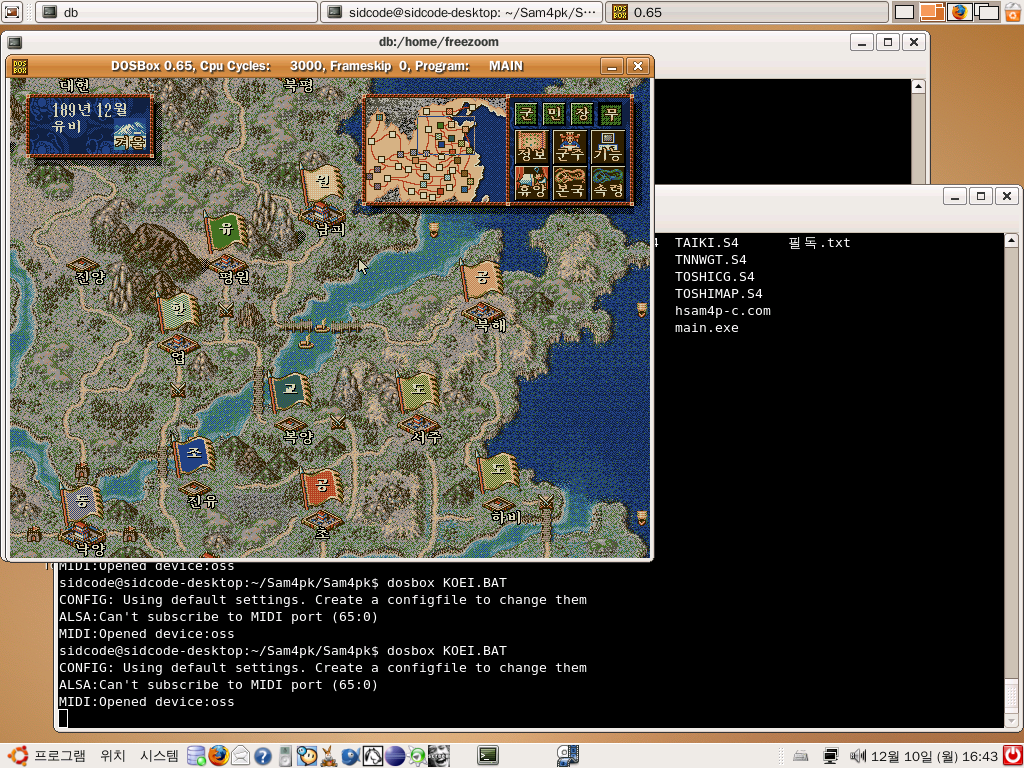
Task: Click the 남피 castle on the map
Action: 321,214
